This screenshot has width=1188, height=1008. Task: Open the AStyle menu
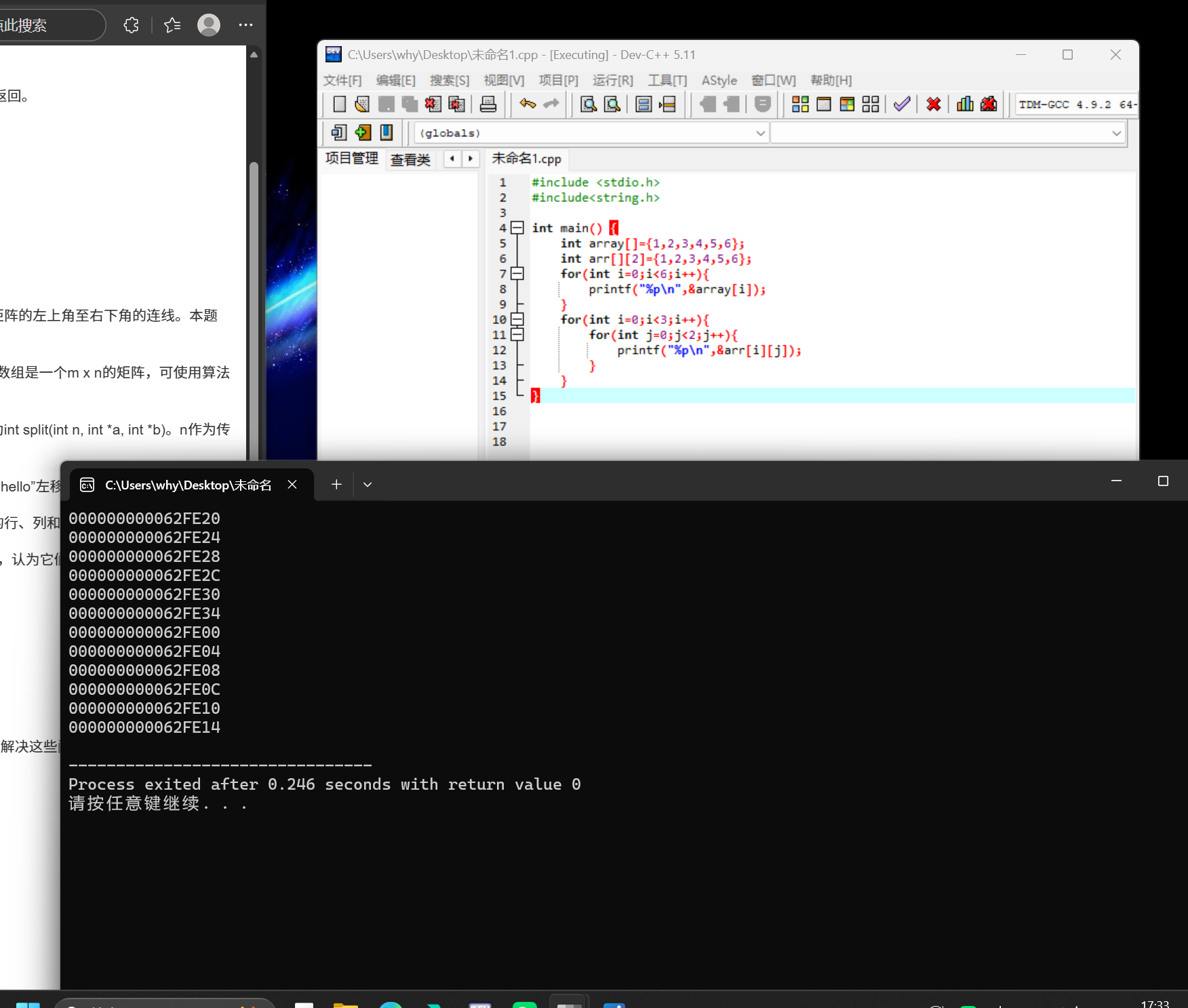coord(719,81)
